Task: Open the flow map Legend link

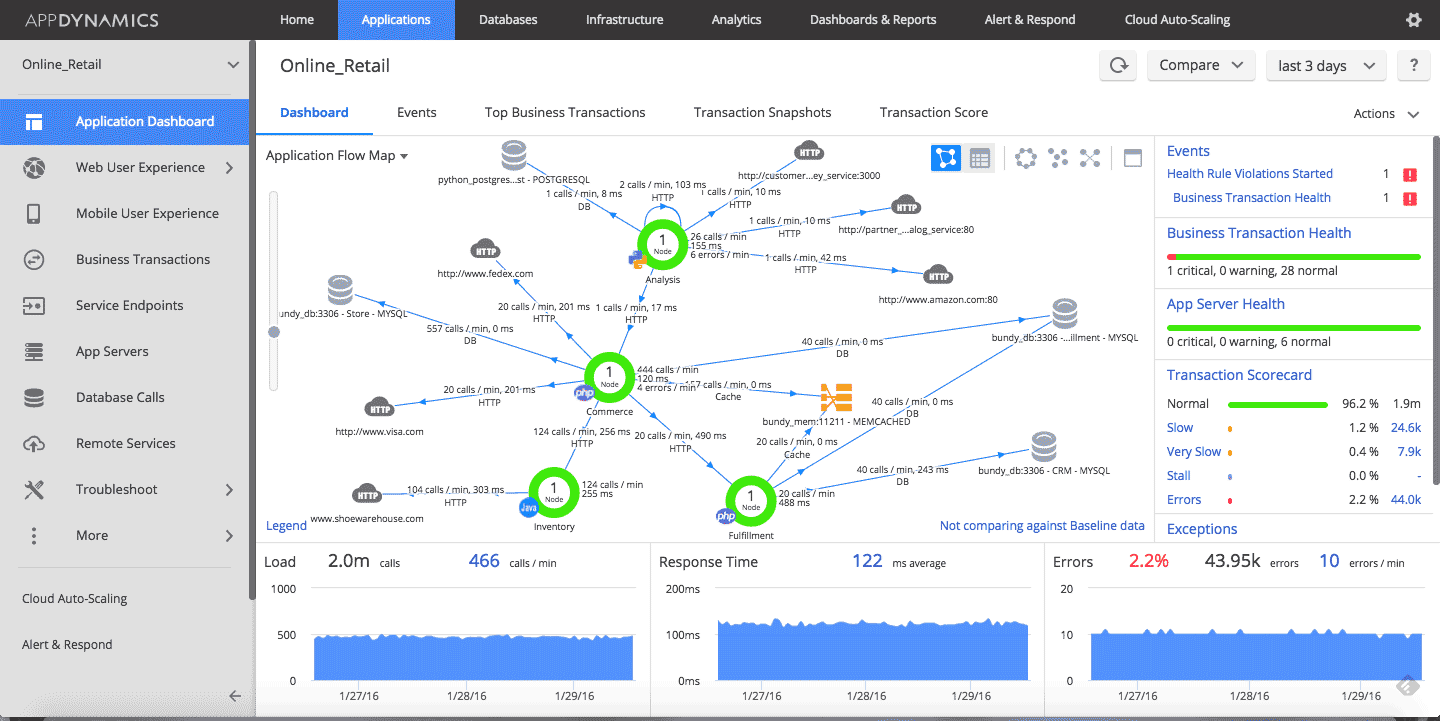Action: click(x=286, y=526)
